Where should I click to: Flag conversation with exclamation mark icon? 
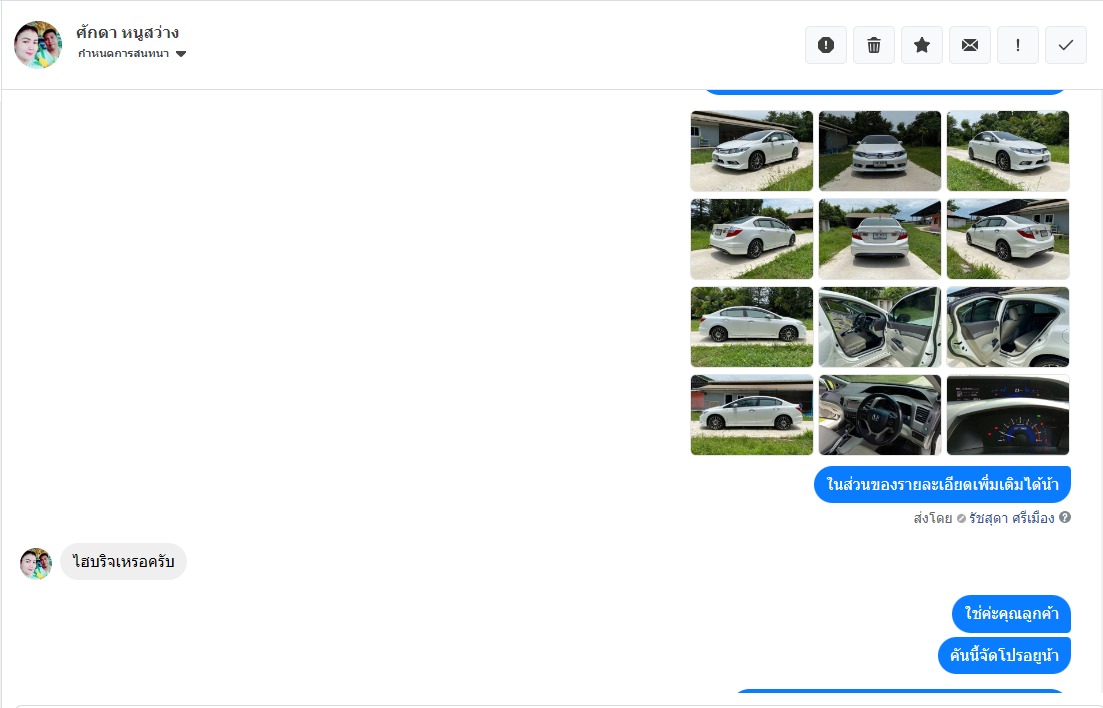tap(1018, 45)
